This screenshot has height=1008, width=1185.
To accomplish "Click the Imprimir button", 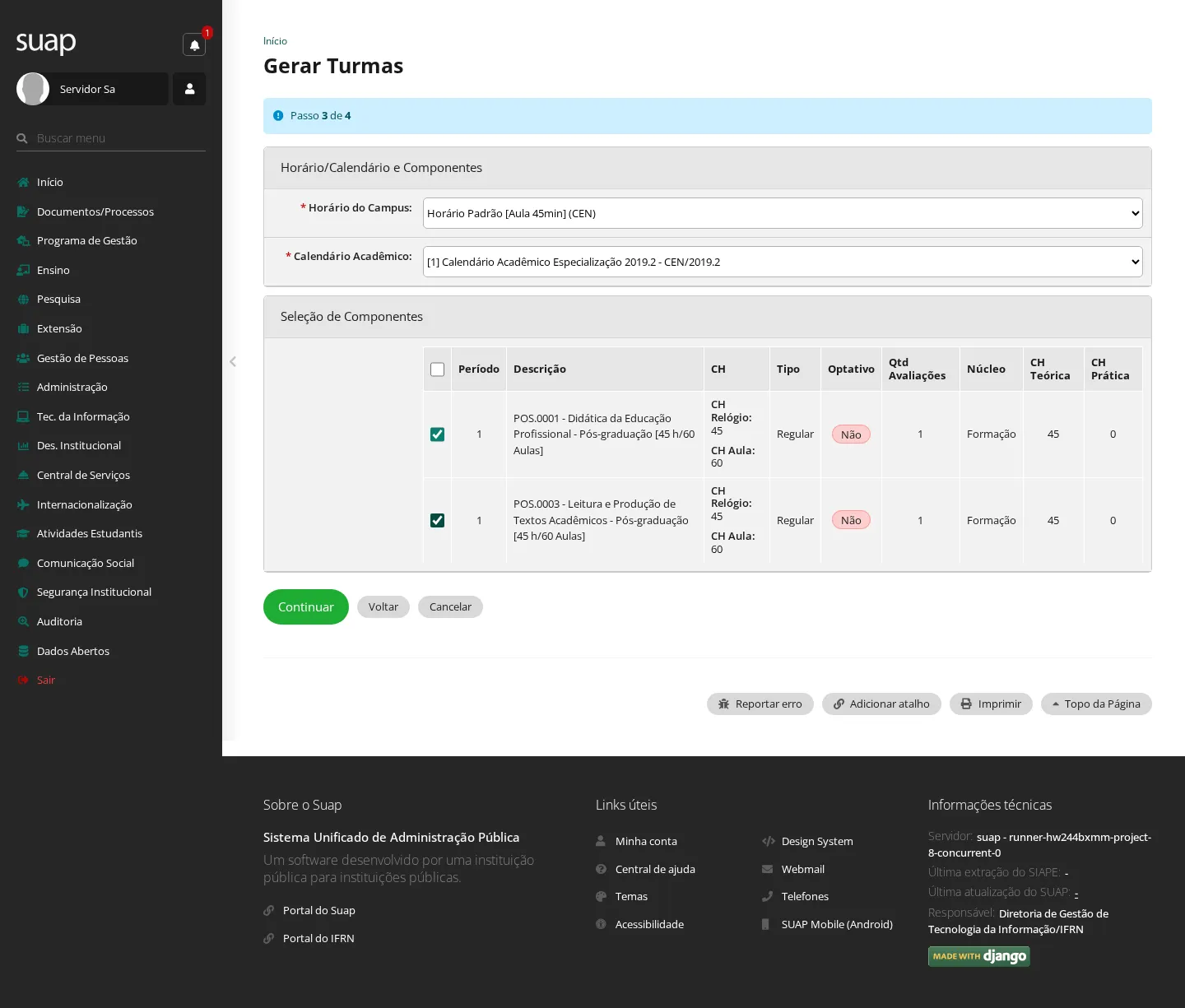I will pyautogui.click(x=991, y=704).
